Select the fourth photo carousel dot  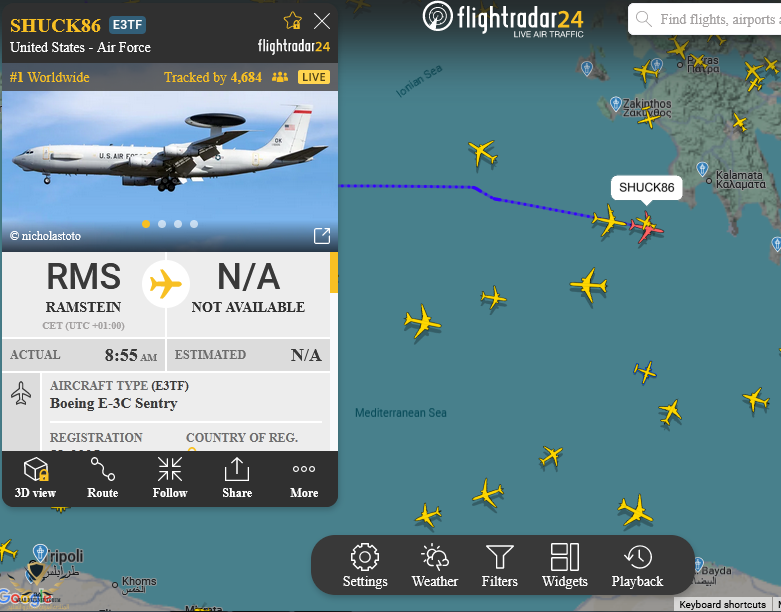point(194,224)
